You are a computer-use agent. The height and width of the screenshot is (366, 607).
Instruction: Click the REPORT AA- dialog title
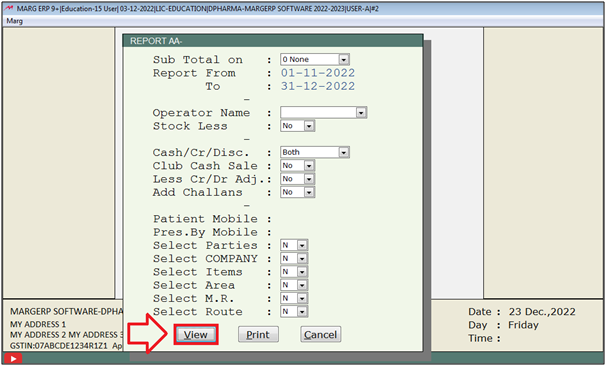pos(156,41)
